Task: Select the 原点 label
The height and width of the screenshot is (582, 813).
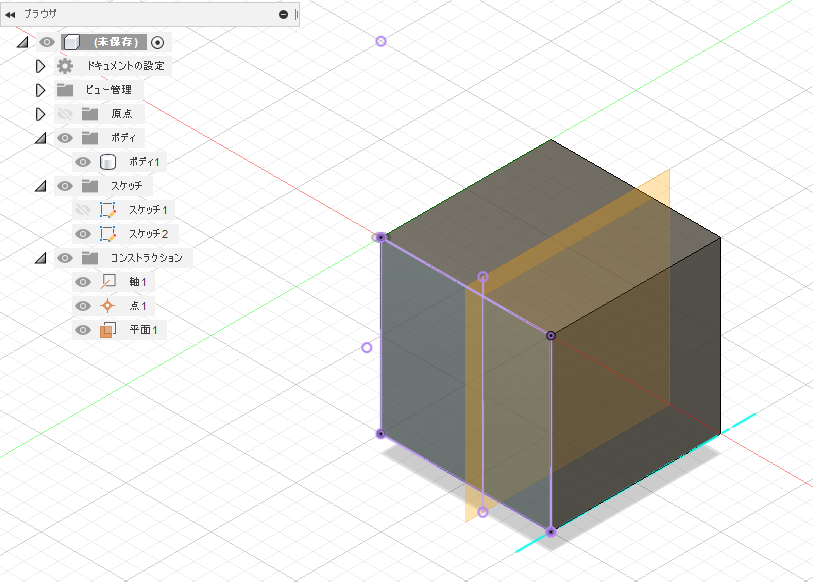Action: (122, 114)
